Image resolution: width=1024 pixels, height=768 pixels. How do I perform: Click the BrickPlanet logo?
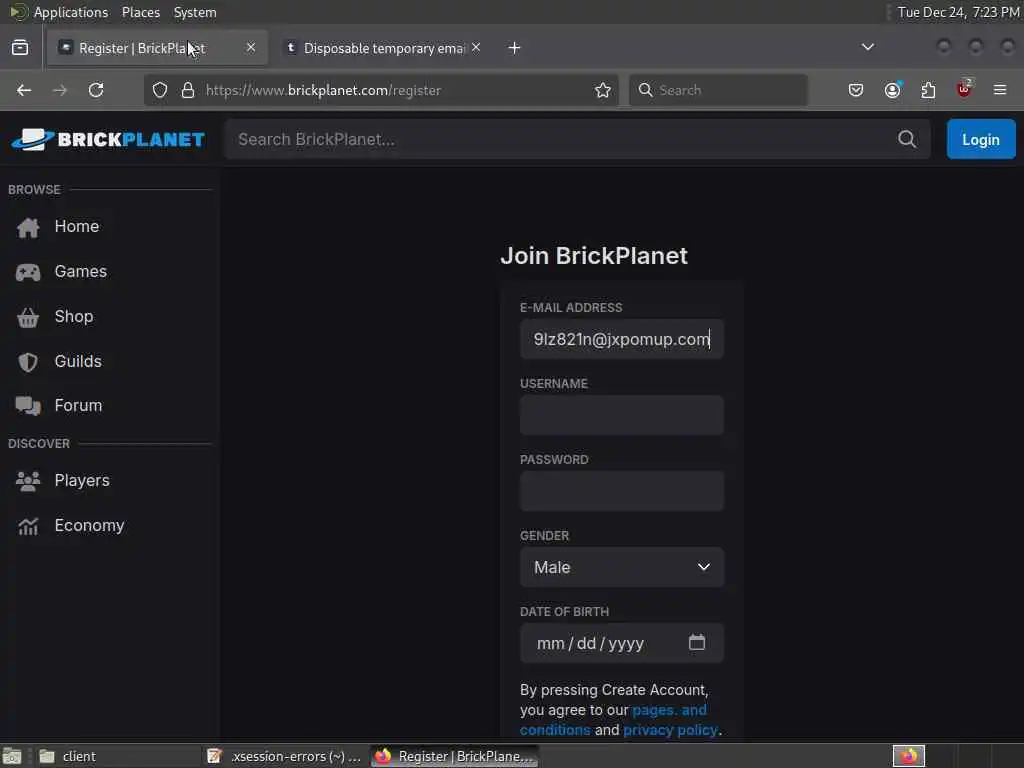pos(108,139)
